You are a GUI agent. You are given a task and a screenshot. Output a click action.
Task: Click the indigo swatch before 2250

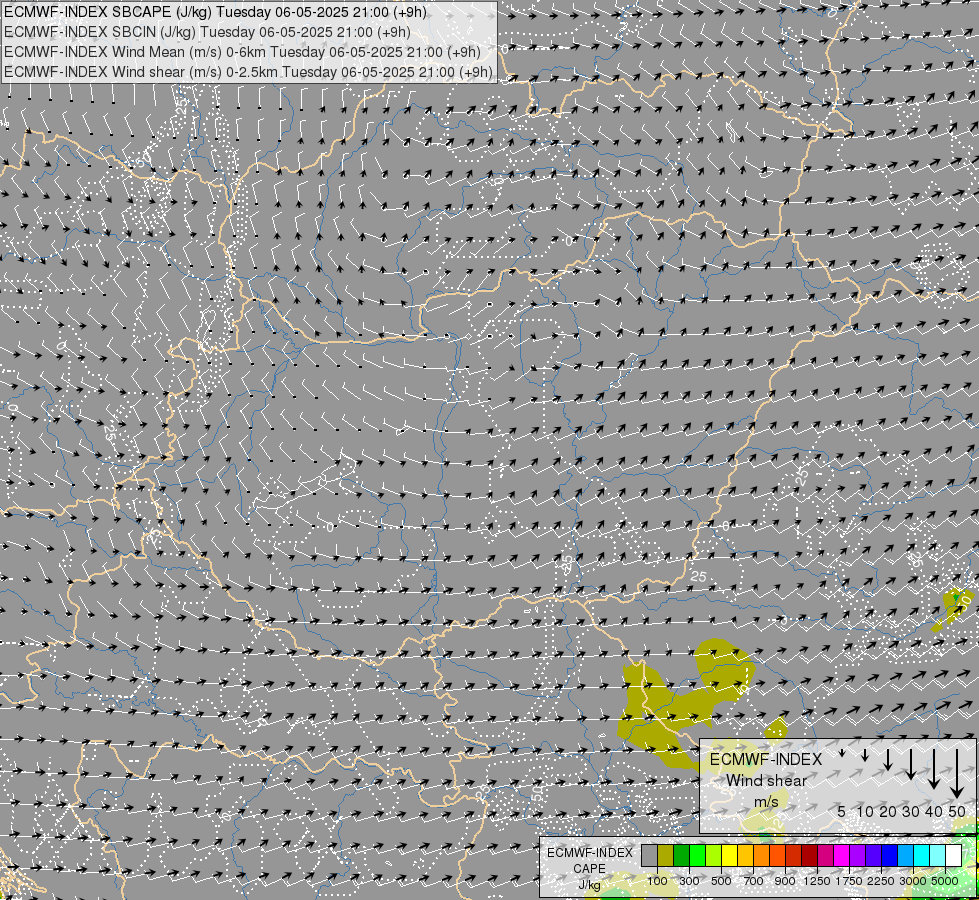(x=873, y=856)
